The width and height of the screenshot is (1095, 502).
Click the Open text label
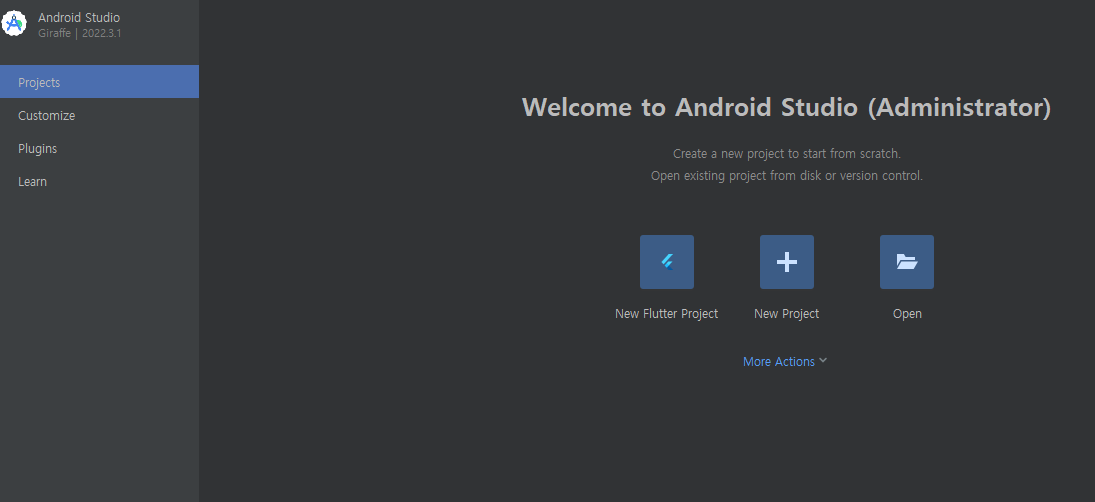coord(907,313)
